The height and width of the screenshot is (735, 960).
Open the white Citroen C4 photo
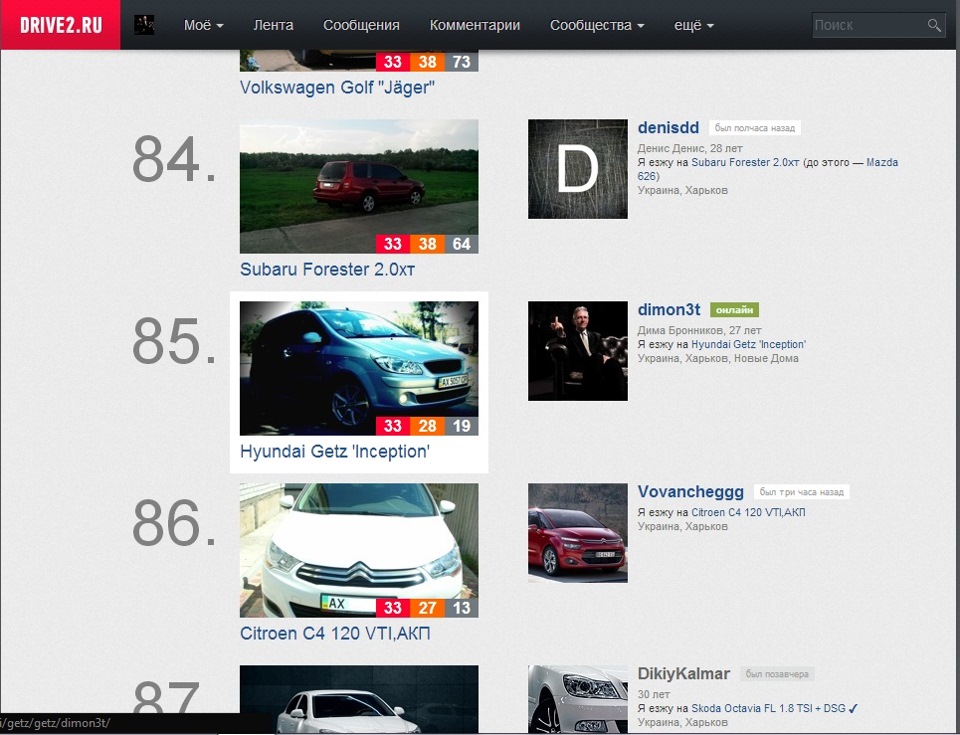[x=359, y=550]
